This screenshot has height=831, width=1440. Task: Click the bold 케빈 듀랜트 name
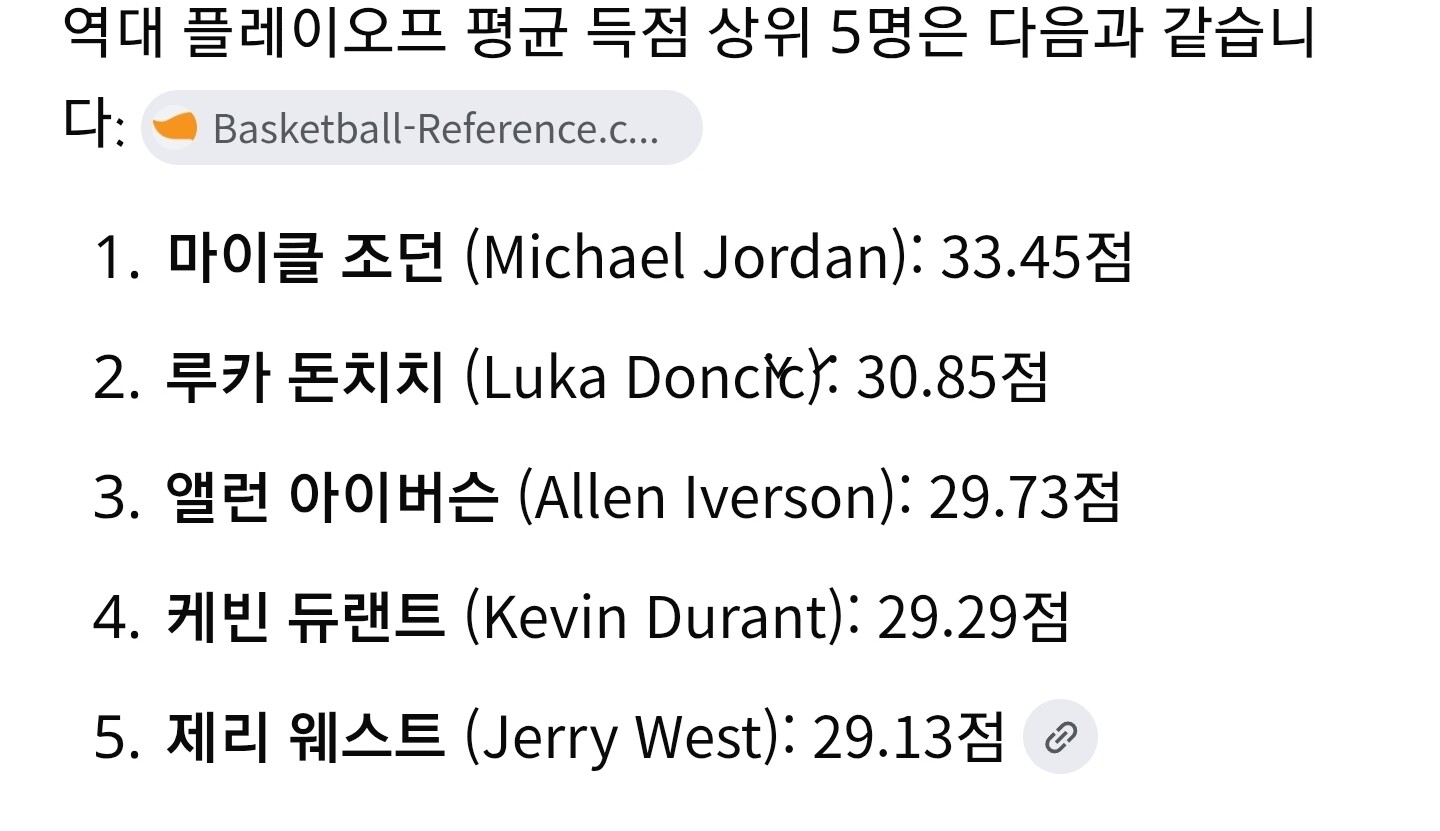click(305, 617)
